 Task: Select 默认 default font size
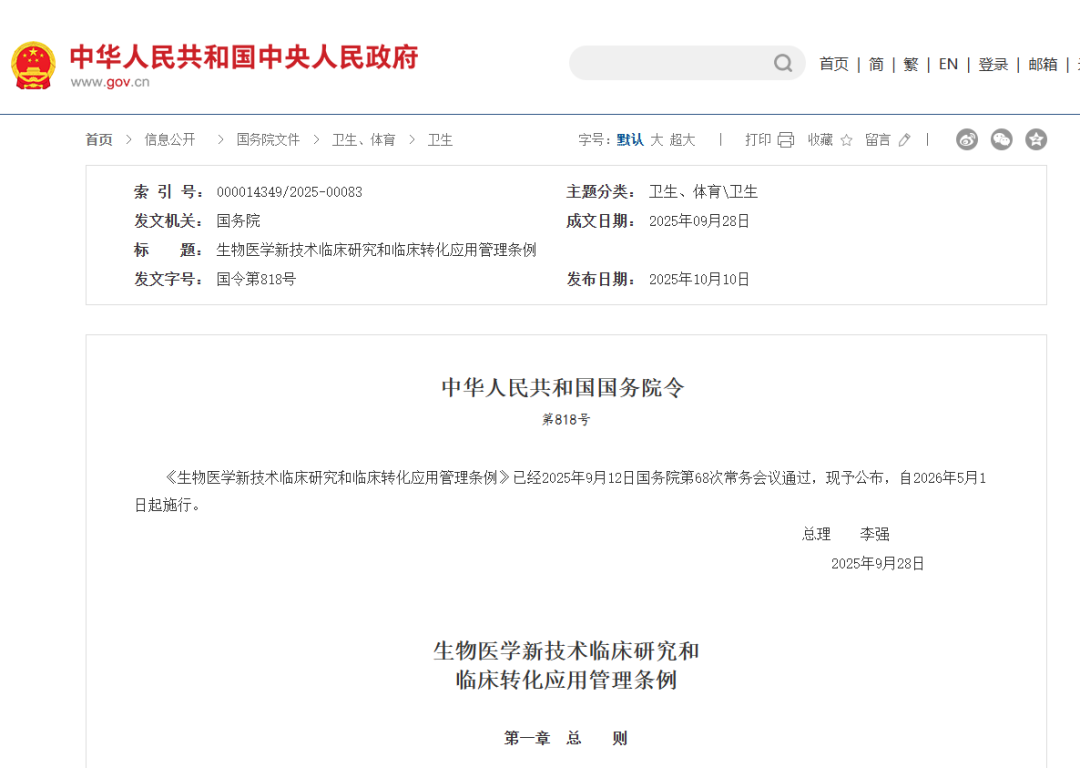(630, 140)
